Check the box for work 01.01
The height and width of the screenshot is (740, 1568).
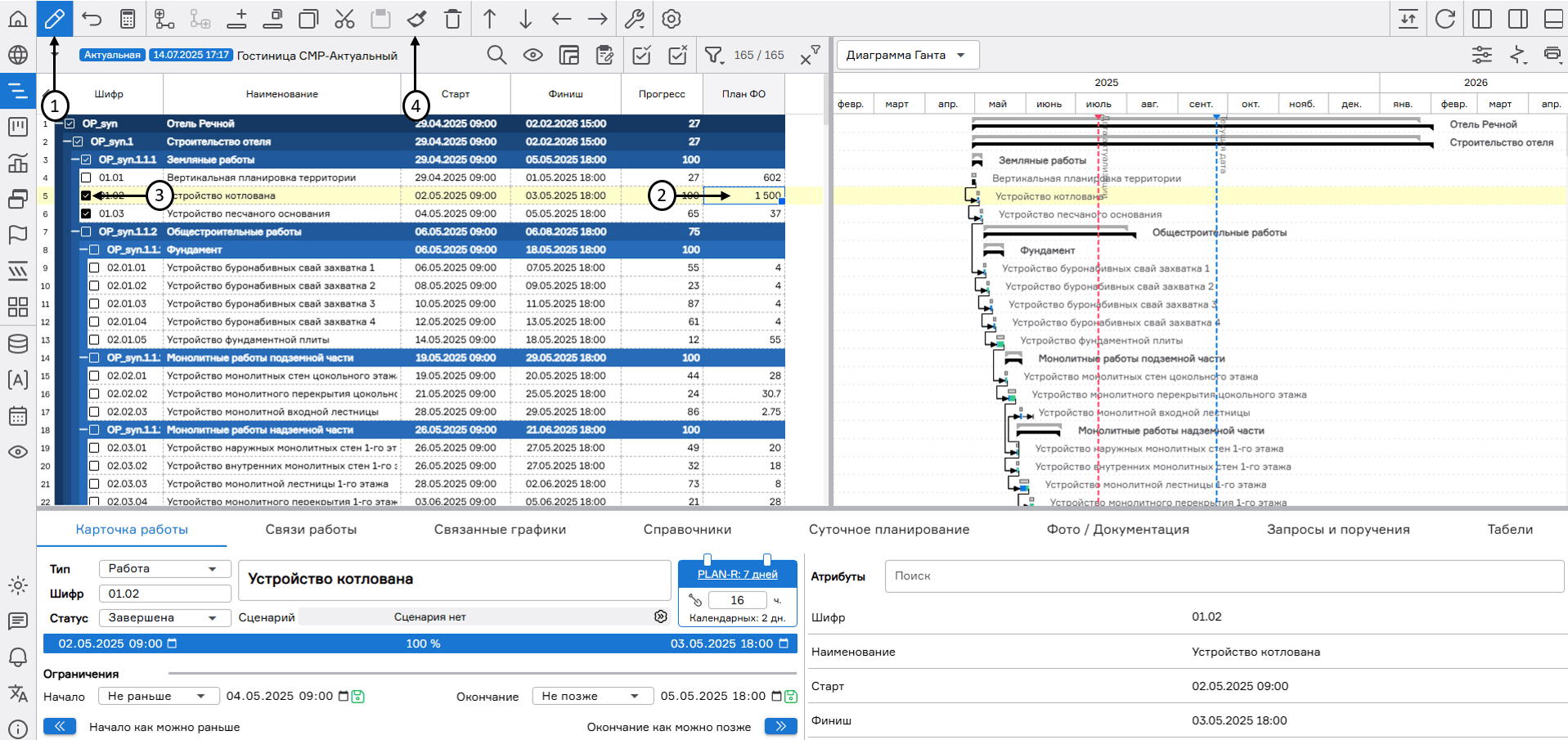click(87, 177)
